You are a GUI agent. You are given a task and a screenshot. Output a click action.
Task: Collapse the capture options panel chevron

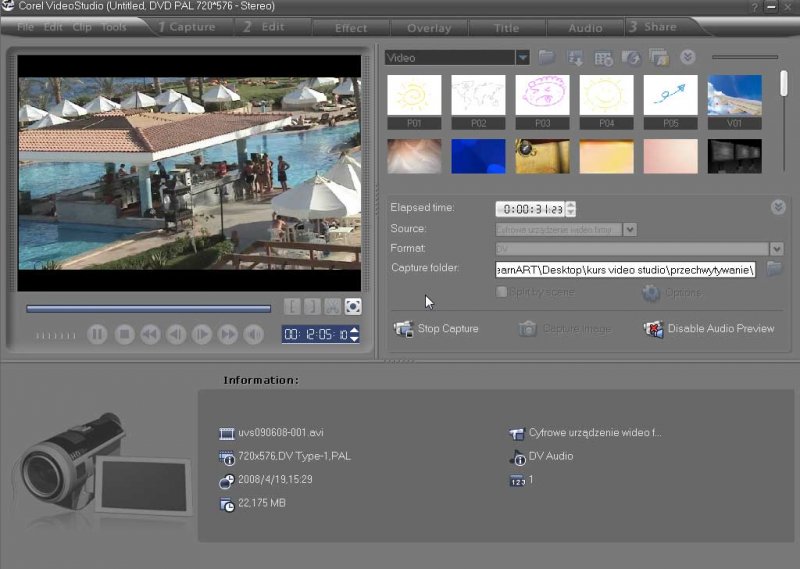(x=778, y=207)
